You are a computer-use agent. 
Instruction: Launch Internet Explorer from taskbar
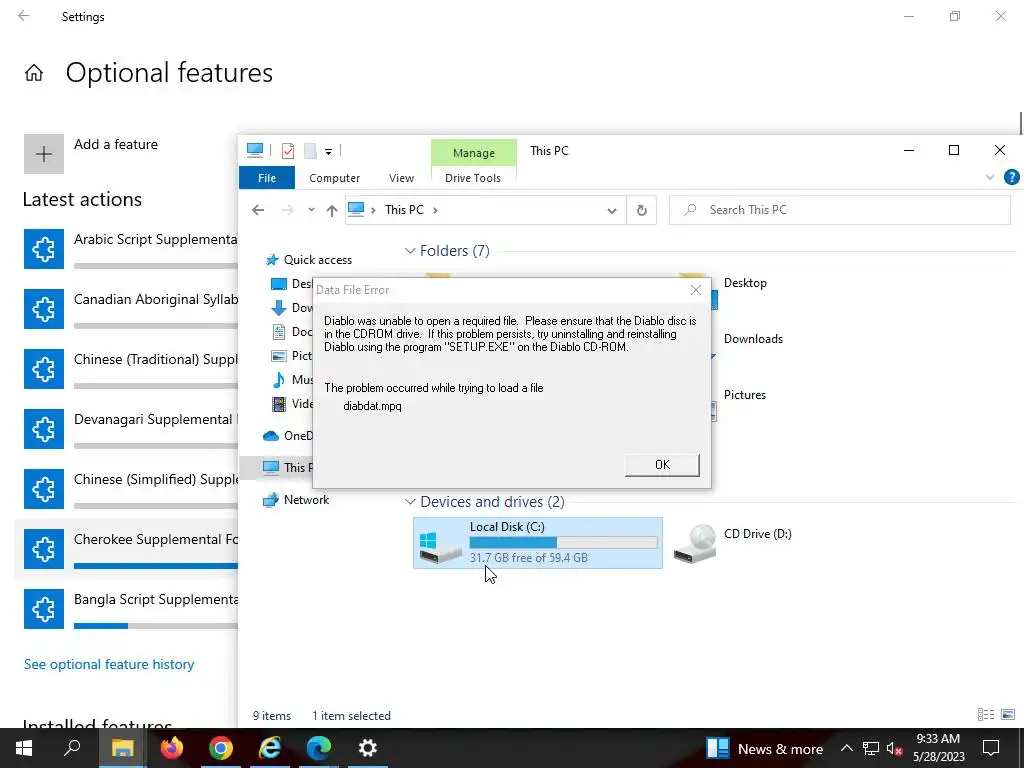tap(270, 748)
